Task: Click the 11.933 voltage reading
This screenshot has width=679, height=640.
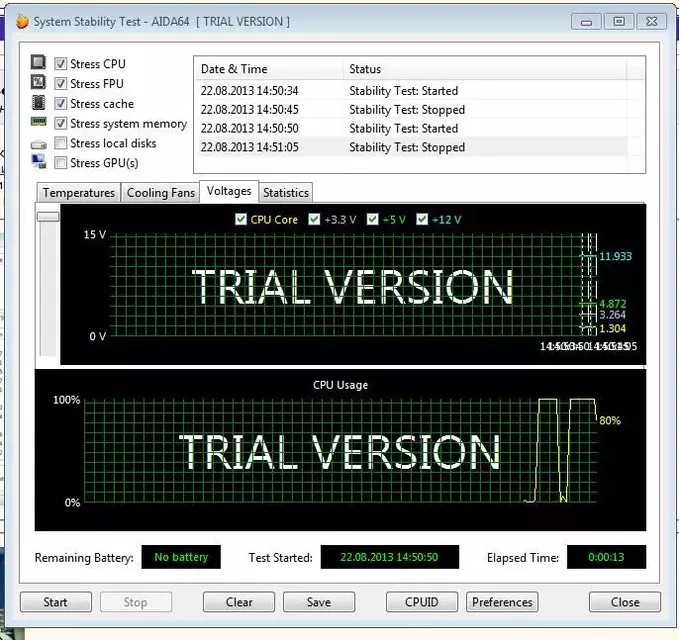Action: (x=615, y=256)
